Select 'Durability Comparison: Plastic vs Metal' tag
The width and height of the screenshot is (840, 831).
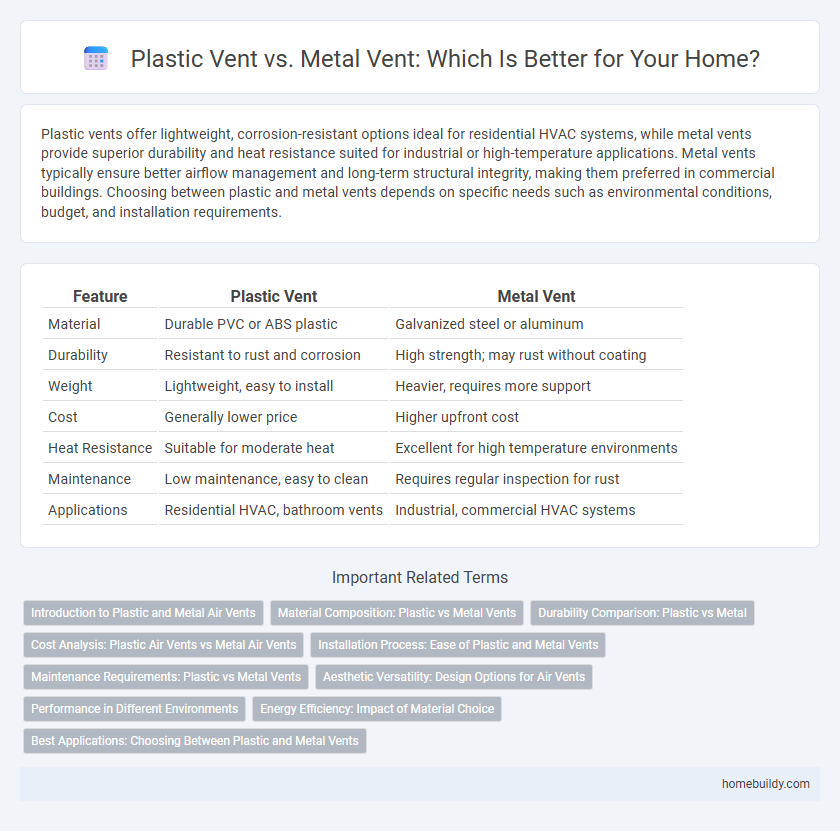click(x=642, y=613)
